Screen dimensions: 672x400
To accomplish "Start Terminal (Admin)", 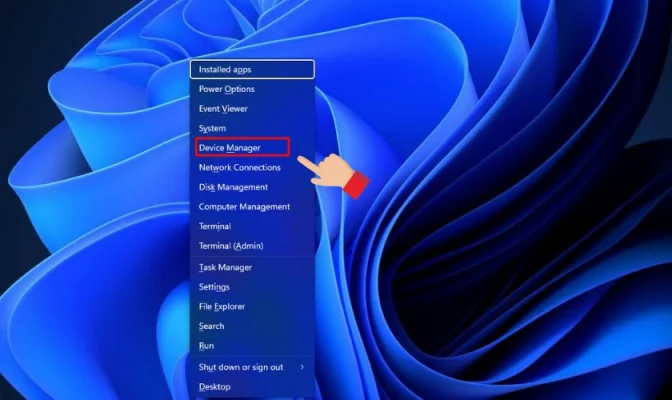I will 230,246.
